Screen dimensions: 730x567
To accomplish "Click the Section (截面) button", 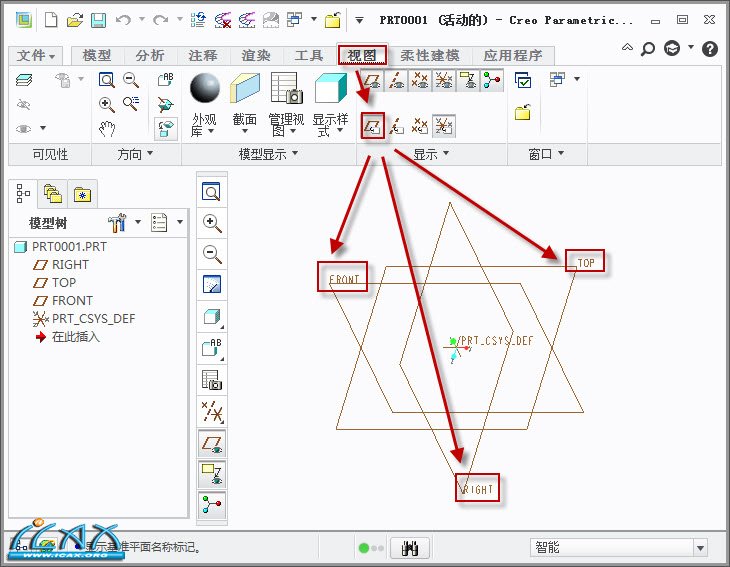I will coord(245,102).
